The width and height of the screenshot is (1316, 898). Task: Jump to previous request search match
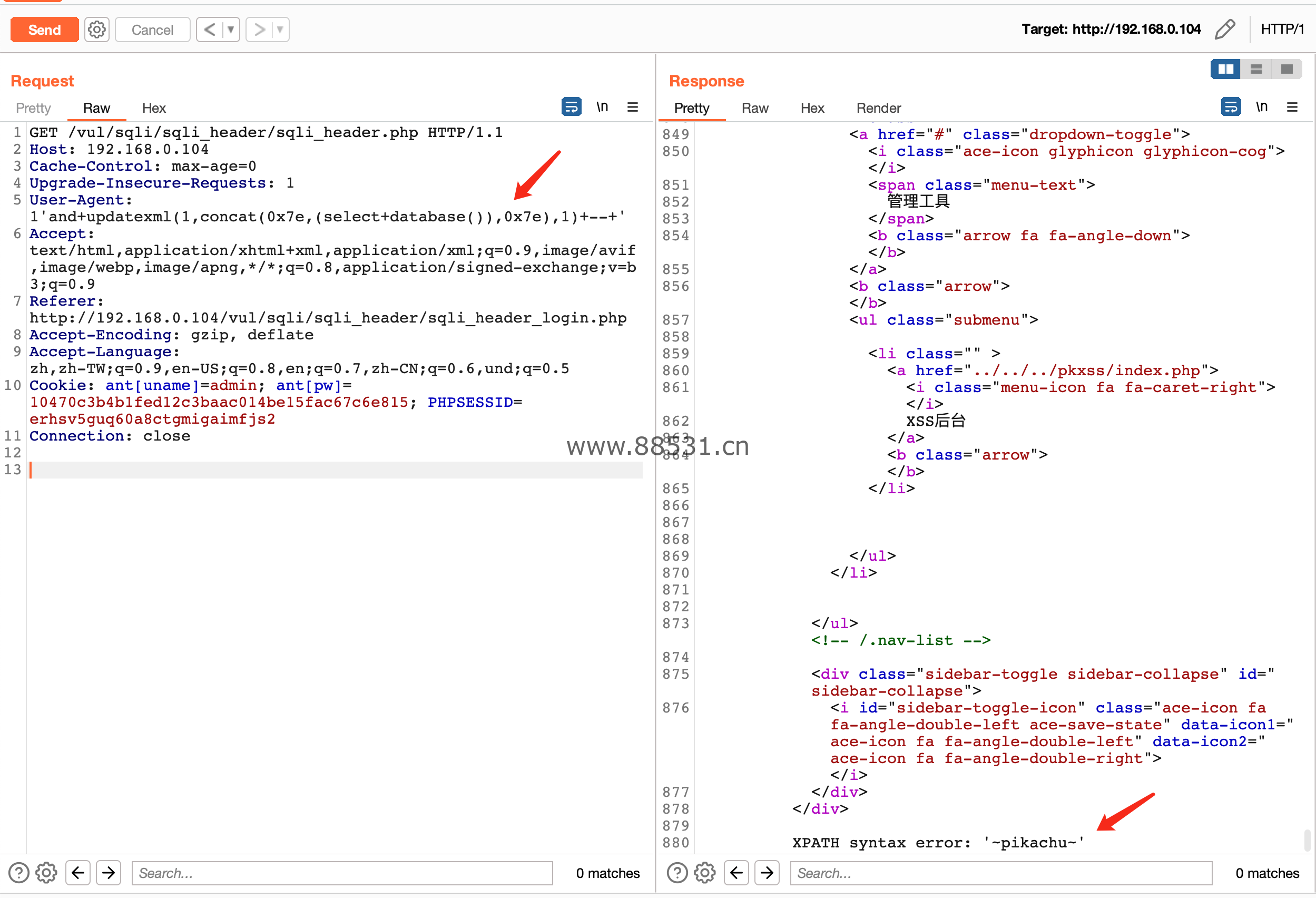[78, 873]
